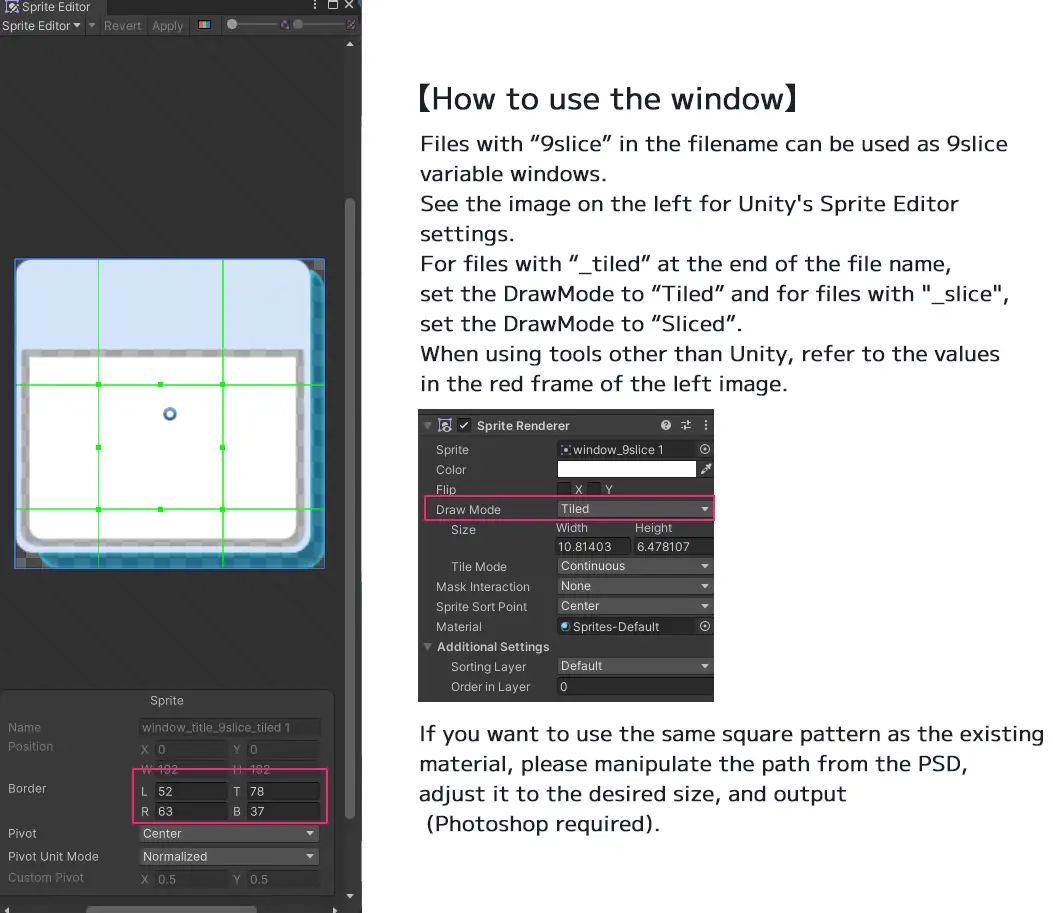Click the object picker next to window_9slice 1
Image resolution: width=1053 pixels, height=913 pixels.
point(705,450)
